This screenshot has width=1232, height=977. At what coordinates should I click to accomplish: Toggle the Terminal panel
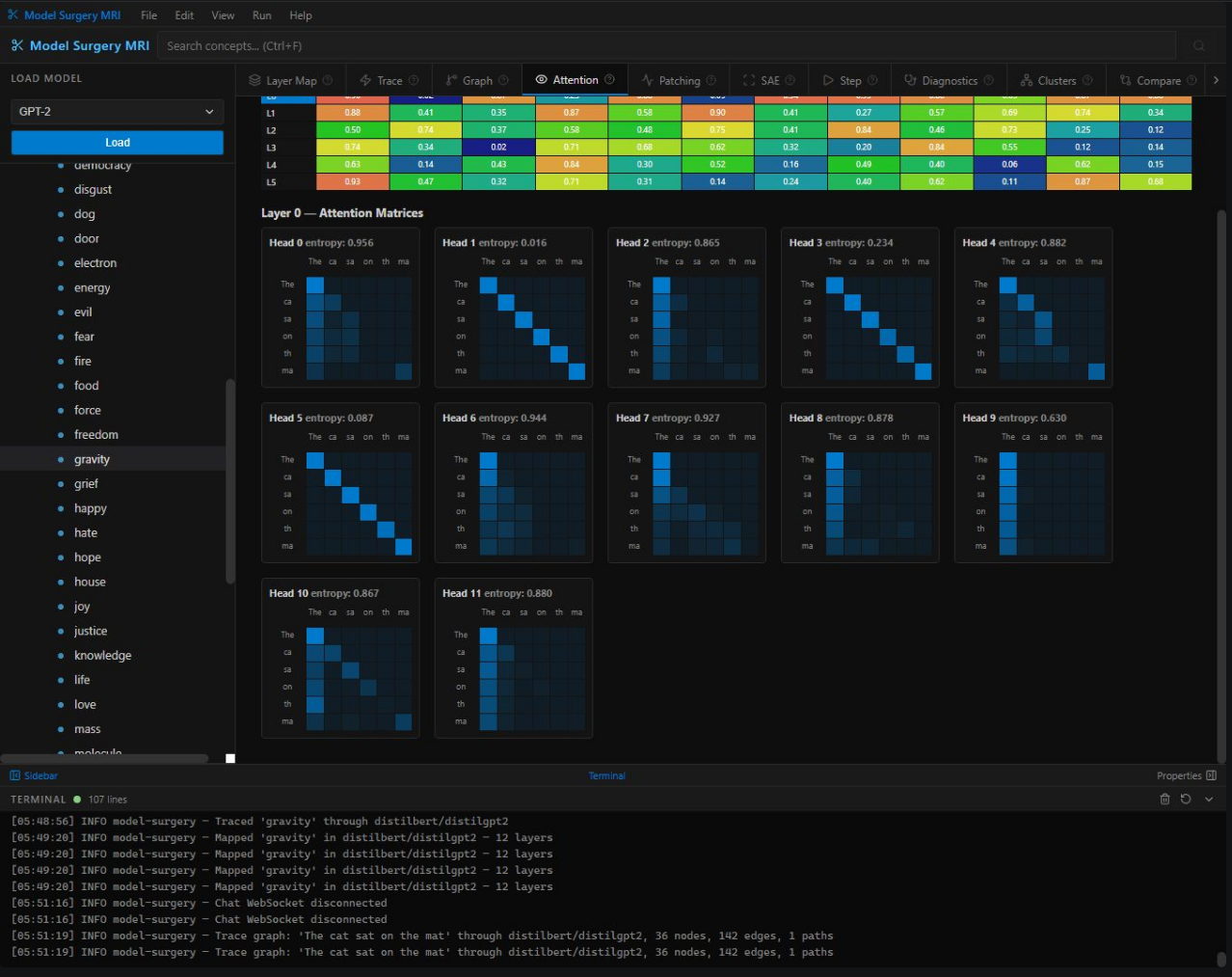pyautogui.click(x=606, y=775)
